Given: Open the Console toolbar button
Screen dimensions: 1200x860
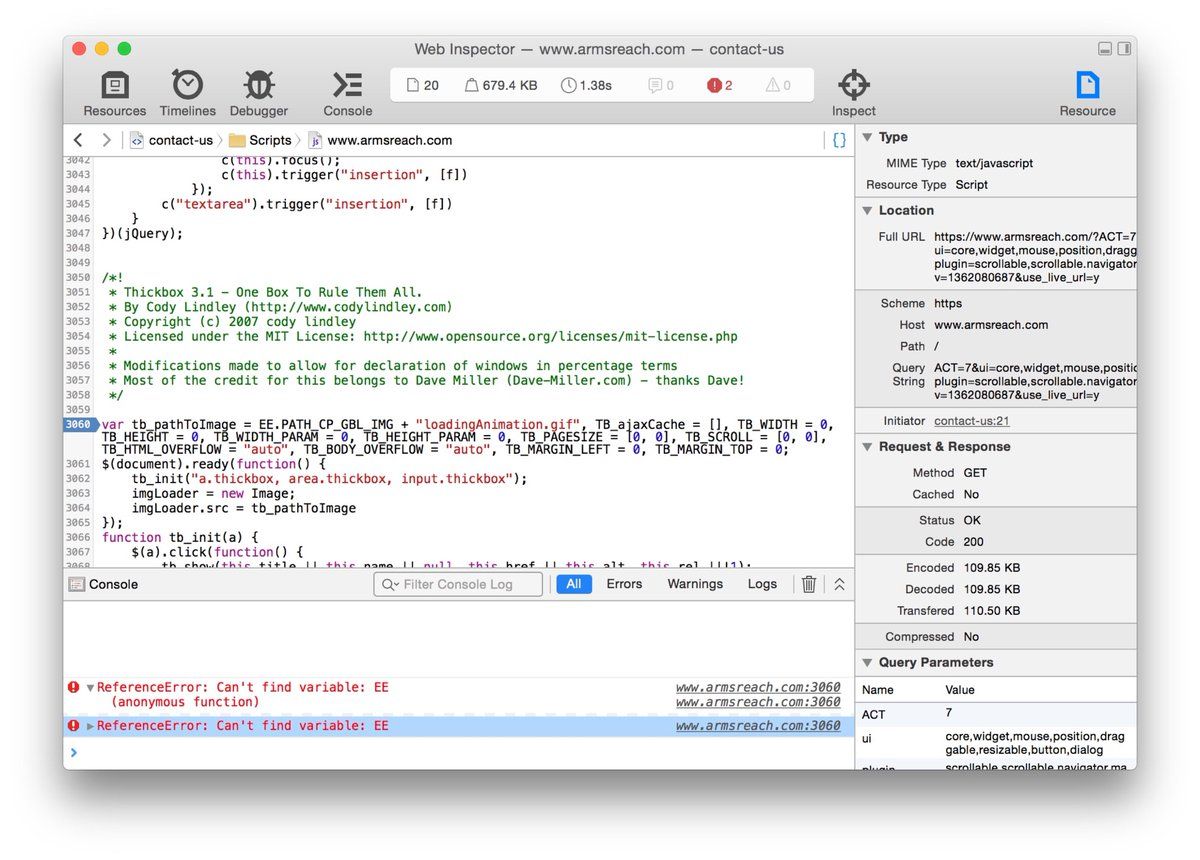Looking at the screenshot, I should pyautogui.click(x=347, y=94).
